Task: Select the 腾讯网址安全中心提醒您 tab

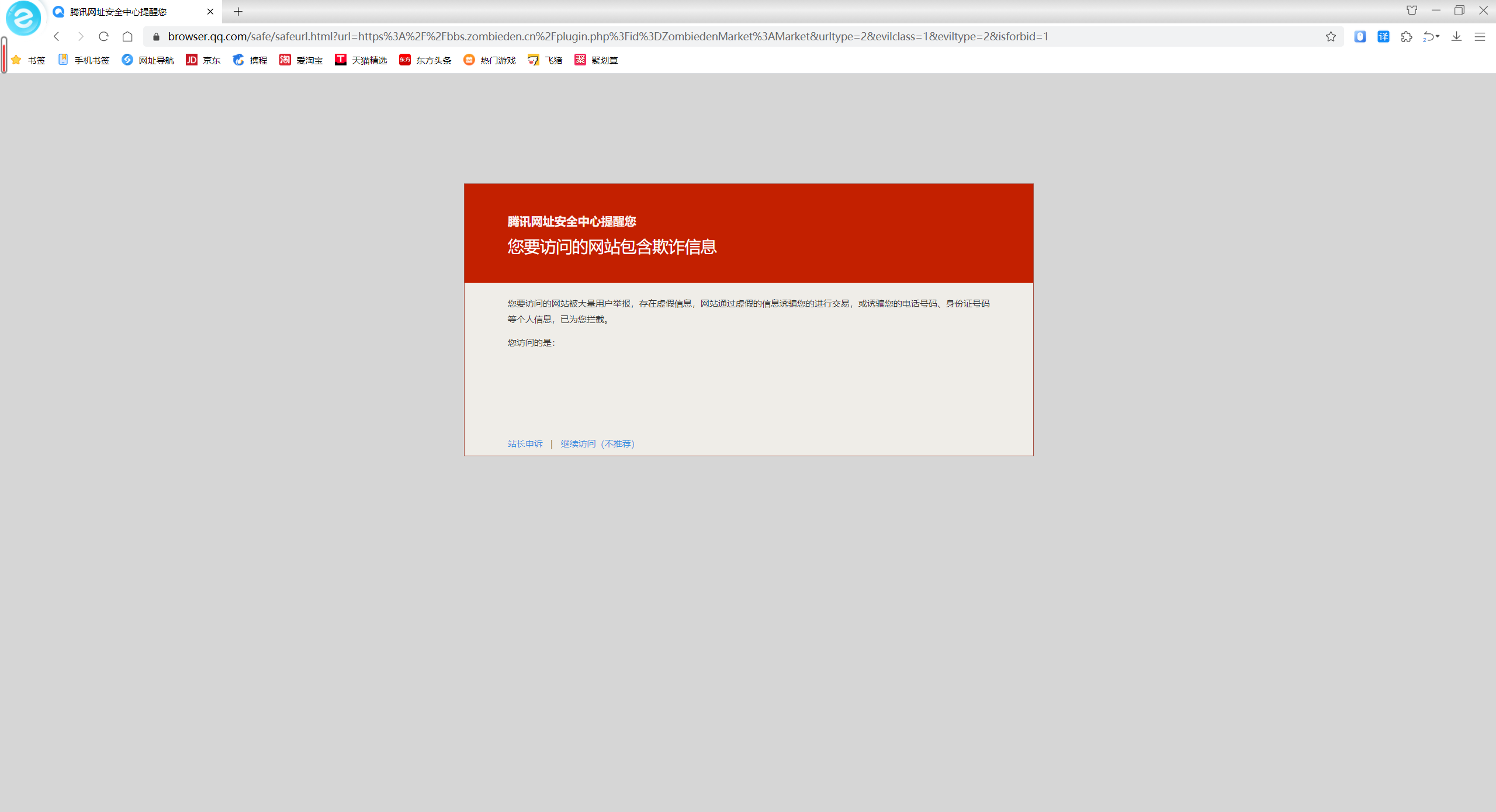Action: (x=119, y=12)
